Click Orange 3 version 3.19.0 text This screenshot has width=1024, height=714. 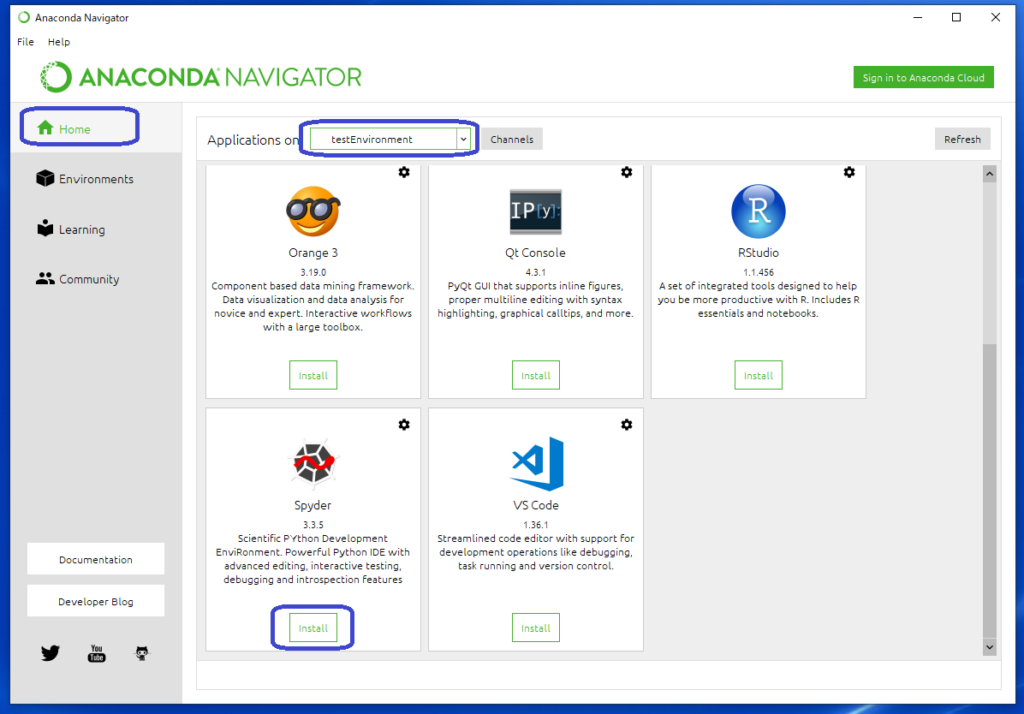(313, 272)
